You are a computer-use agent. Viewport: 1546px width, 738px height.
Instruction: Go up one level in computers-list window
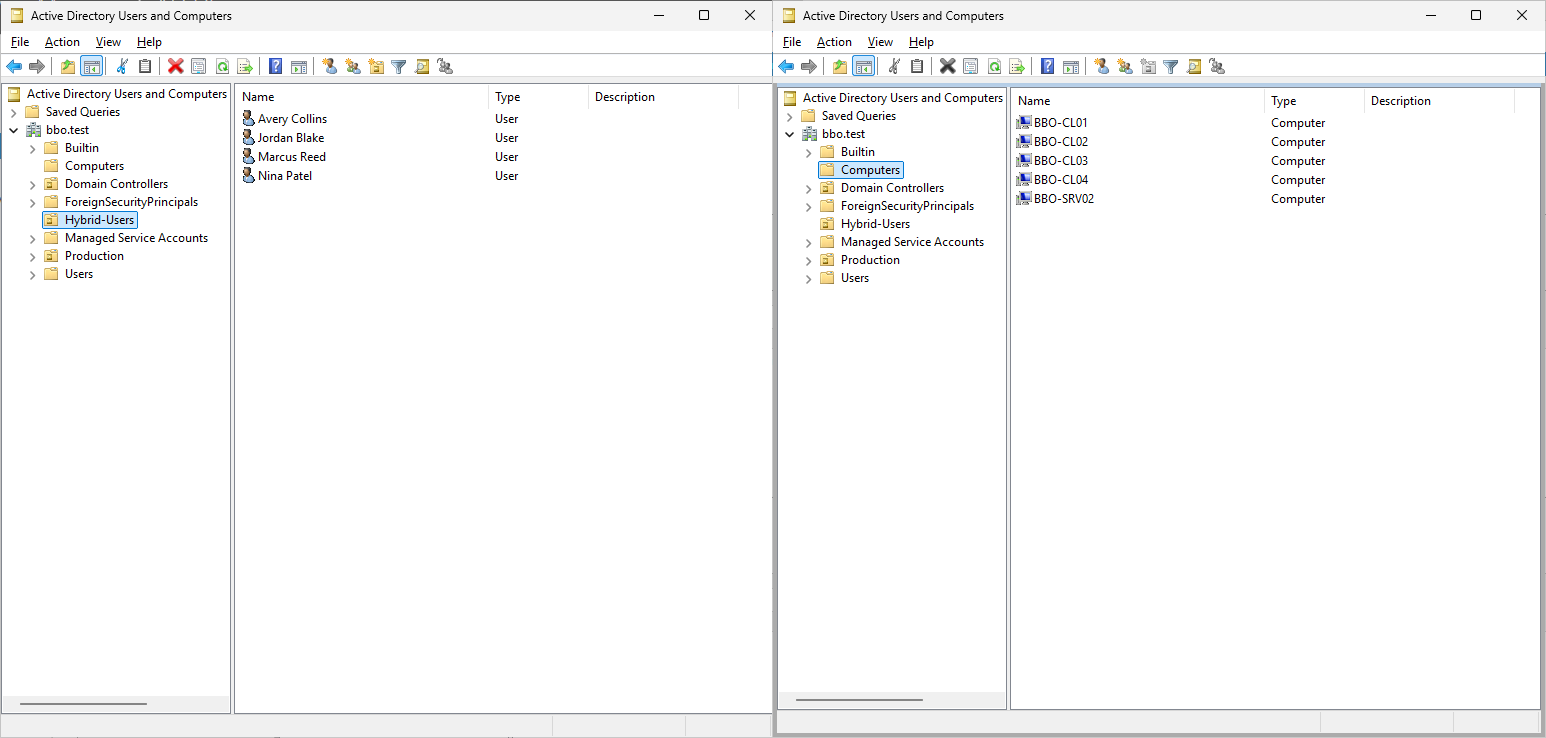[x=840, y=66]
